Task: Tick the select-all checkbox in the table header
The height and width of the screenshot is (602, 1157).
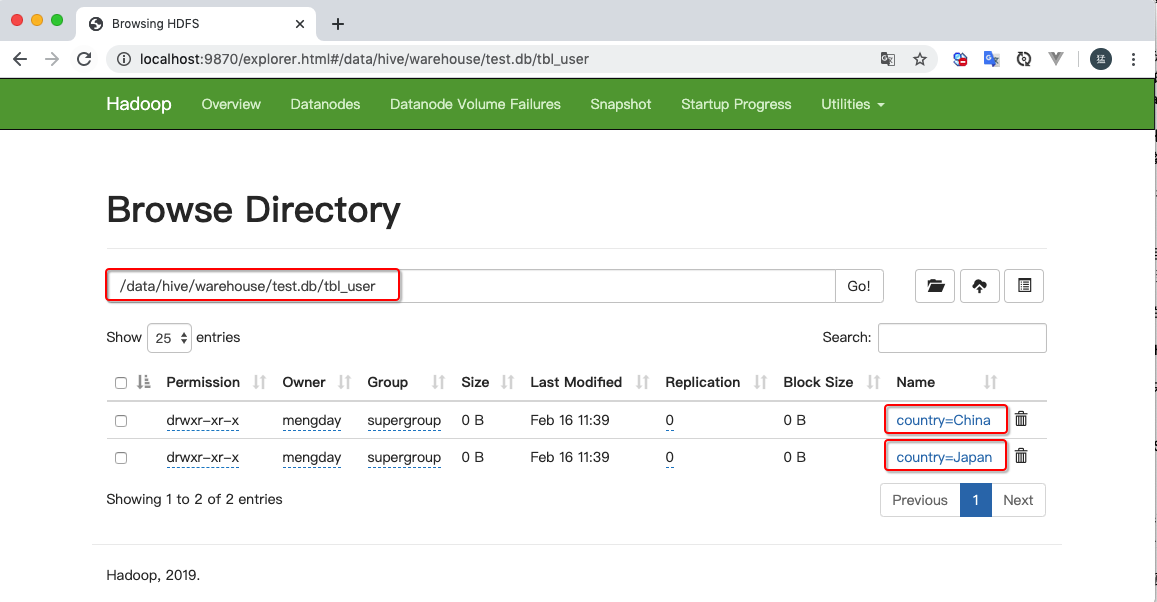Action: (x=121, y=383)
